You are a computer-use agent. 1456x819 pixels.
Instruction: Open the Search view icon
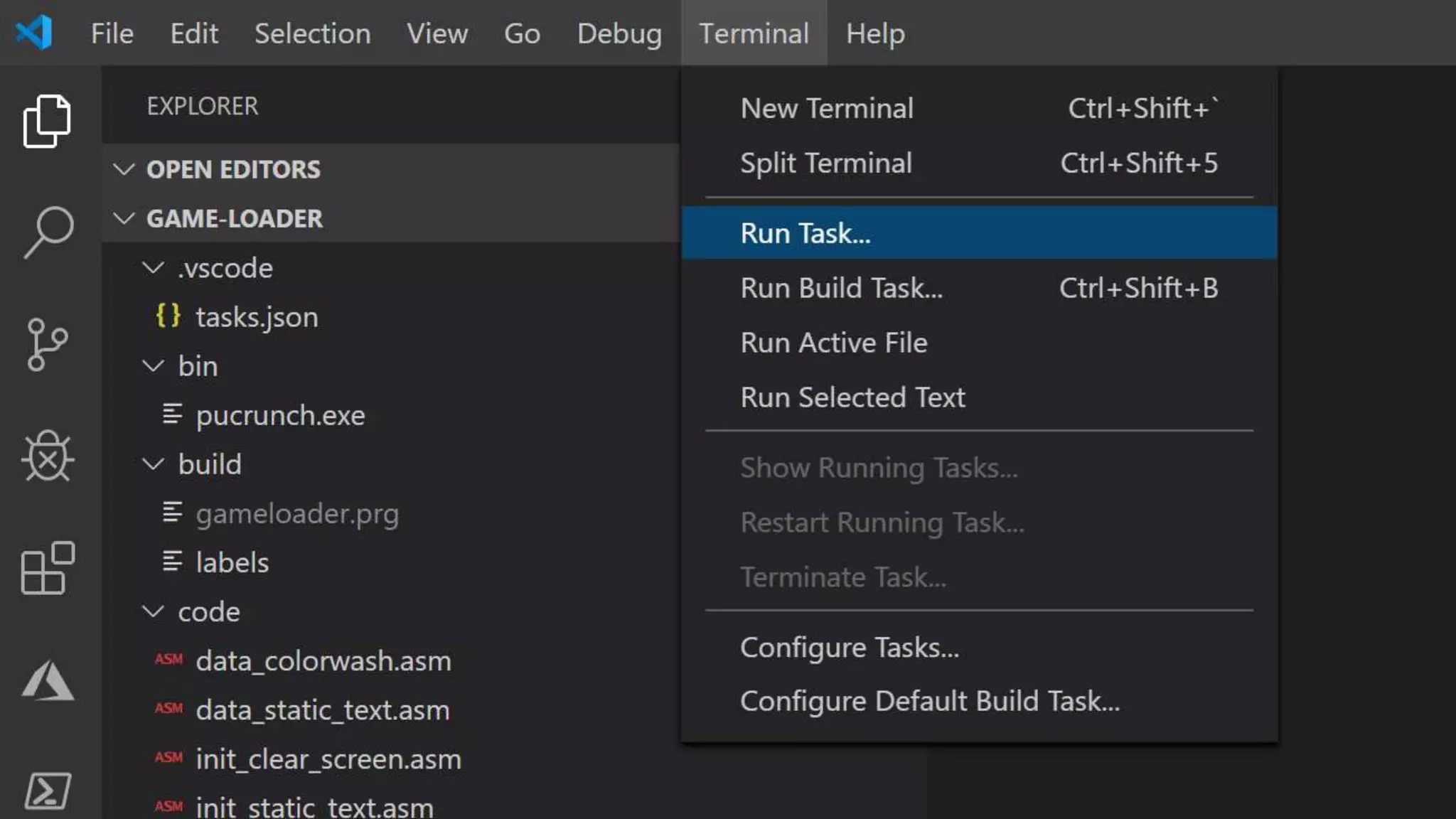coord(47,232)
